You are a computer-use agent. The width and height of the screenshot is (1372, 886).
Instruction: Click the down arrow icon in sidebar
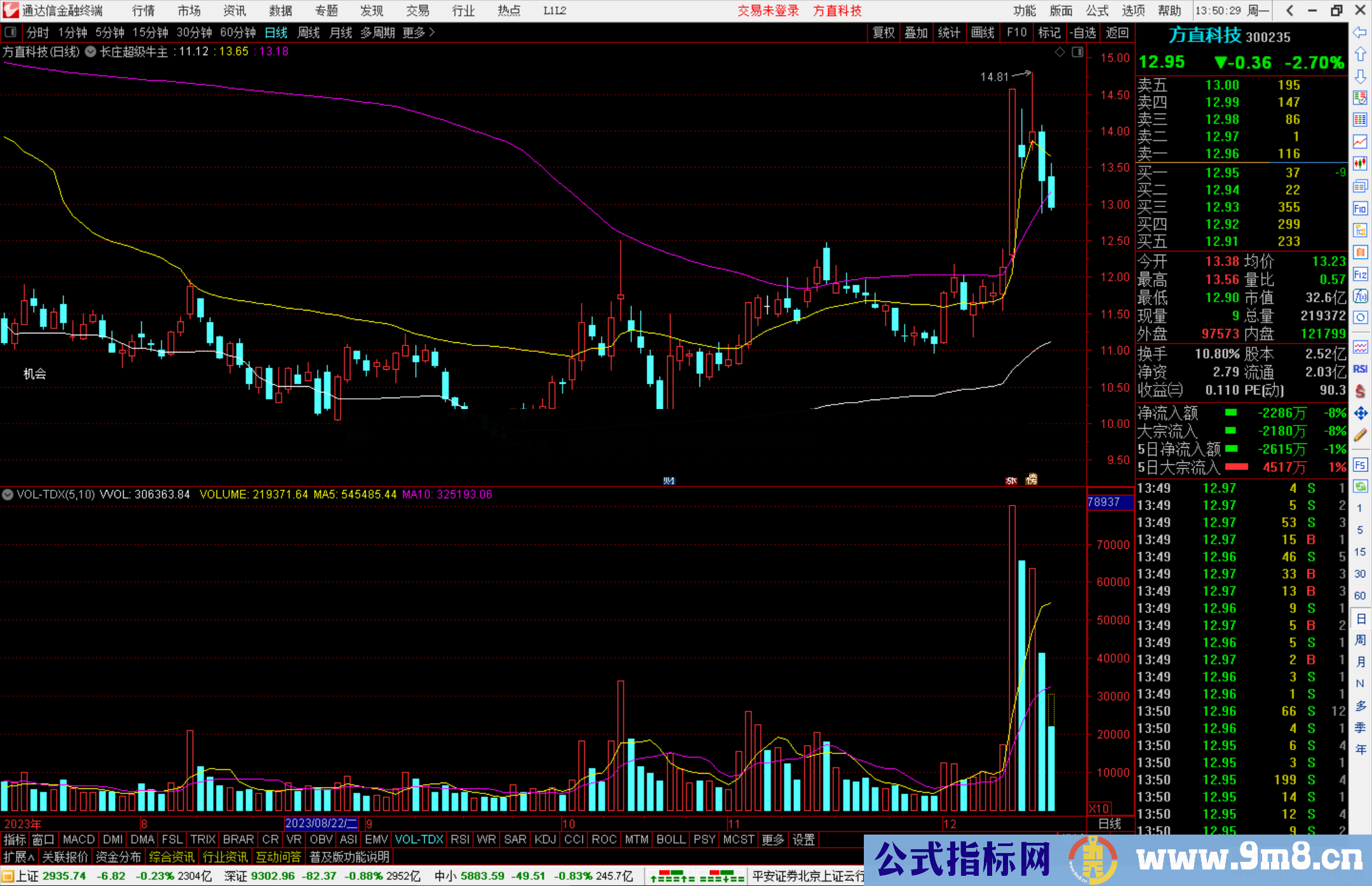(1360, 77)
